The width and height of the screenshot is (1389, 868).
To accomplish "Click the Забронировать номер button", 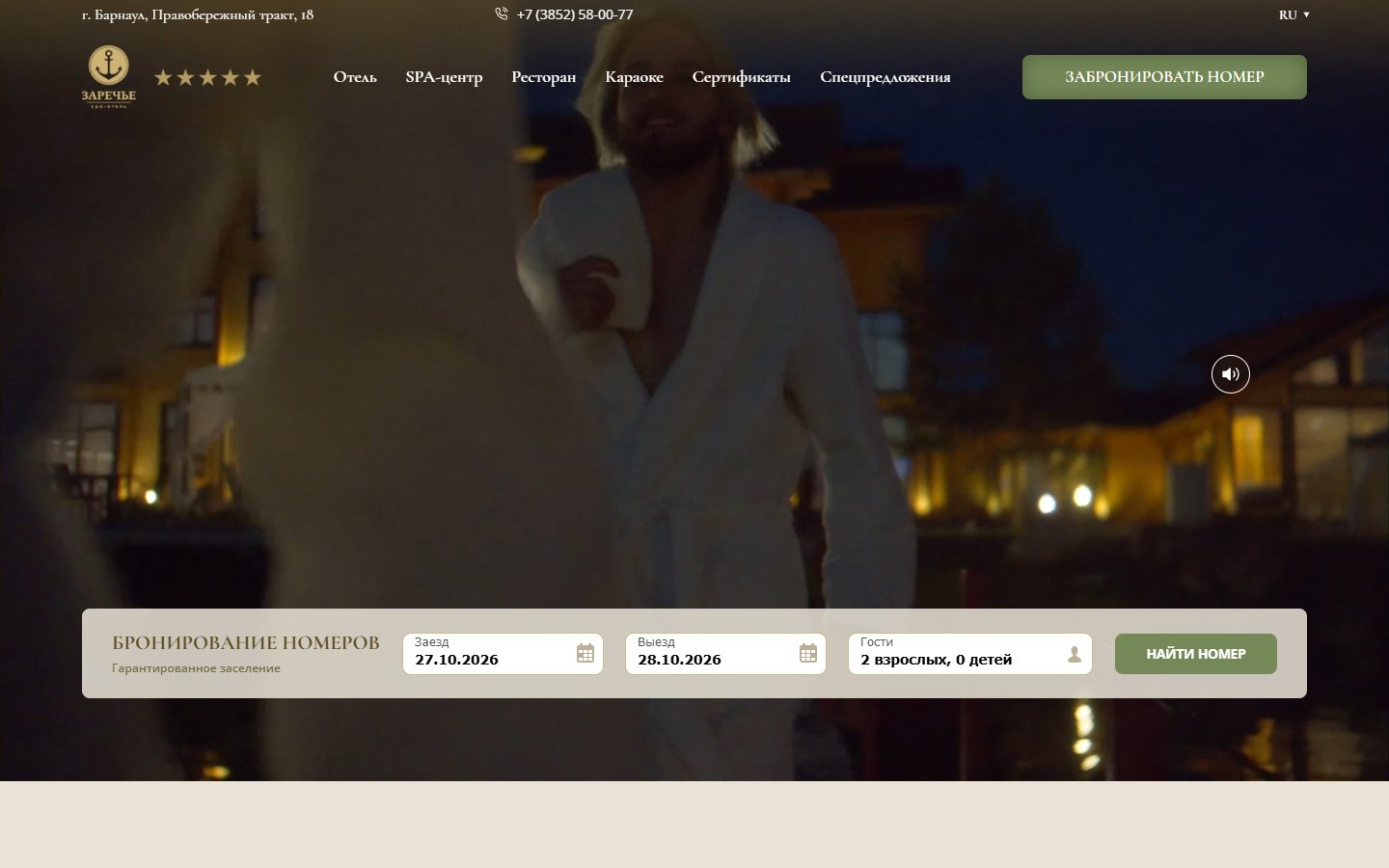I will 1164,77.
